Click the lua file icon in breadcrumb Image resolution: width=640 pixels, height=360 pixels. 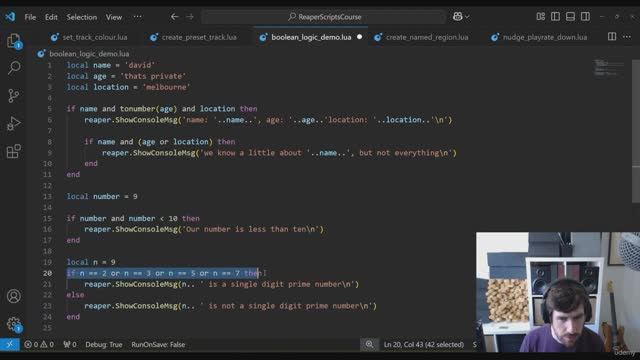click(41, 53)
